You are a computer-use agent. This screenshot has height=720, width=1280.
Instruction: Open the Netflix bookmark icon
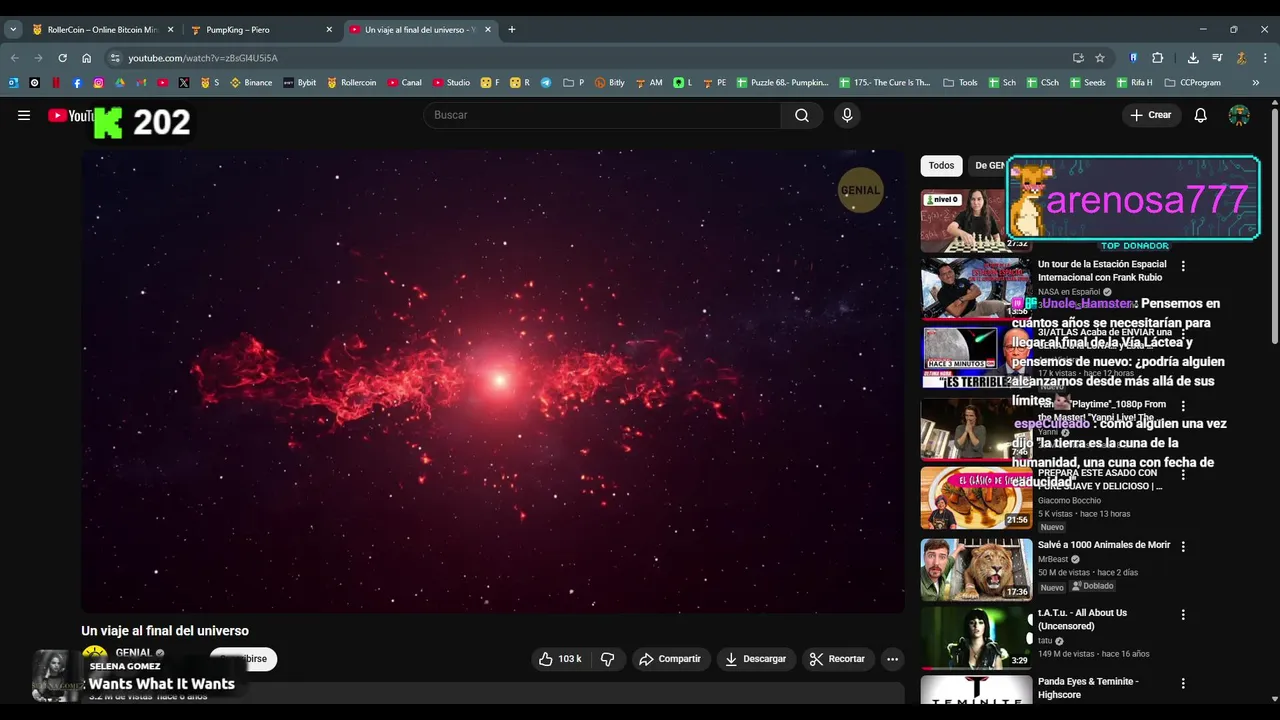click(x=56, y=83)
